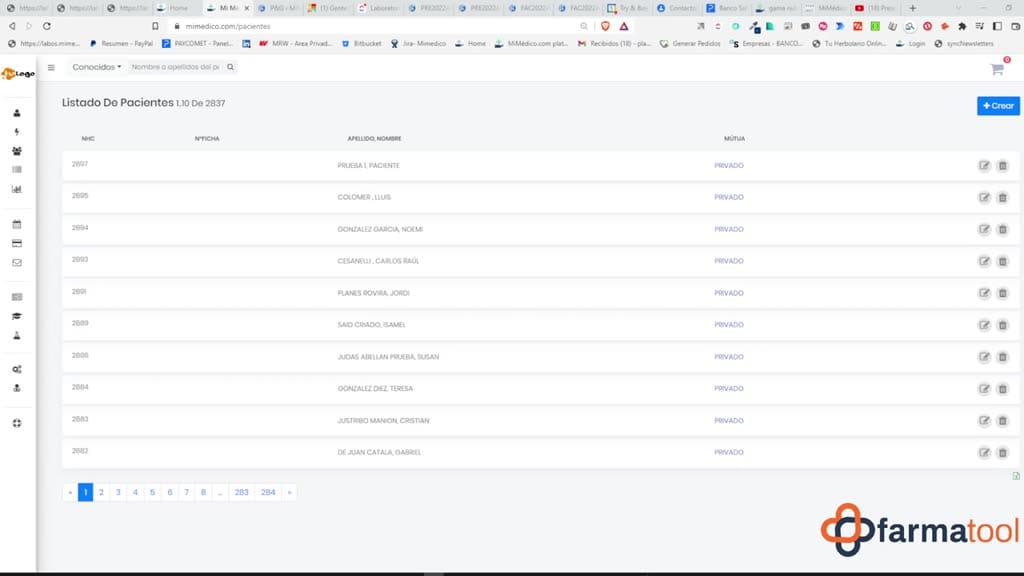This screenshot has width=1024, height=576.
Task: Go to pagination page 3
Action: (x=118, y=492)
